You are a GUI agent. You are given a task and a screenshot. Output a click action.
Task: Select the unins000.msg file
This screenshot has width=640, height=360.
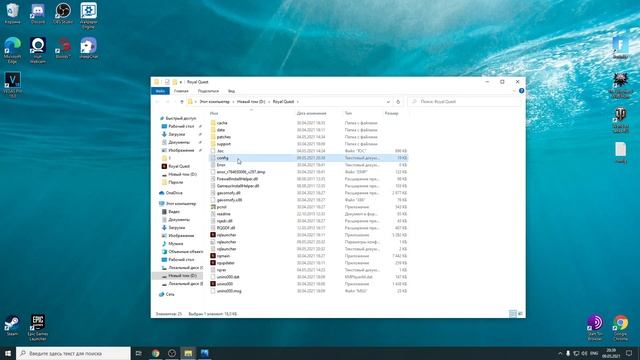[x=229, y=291]
